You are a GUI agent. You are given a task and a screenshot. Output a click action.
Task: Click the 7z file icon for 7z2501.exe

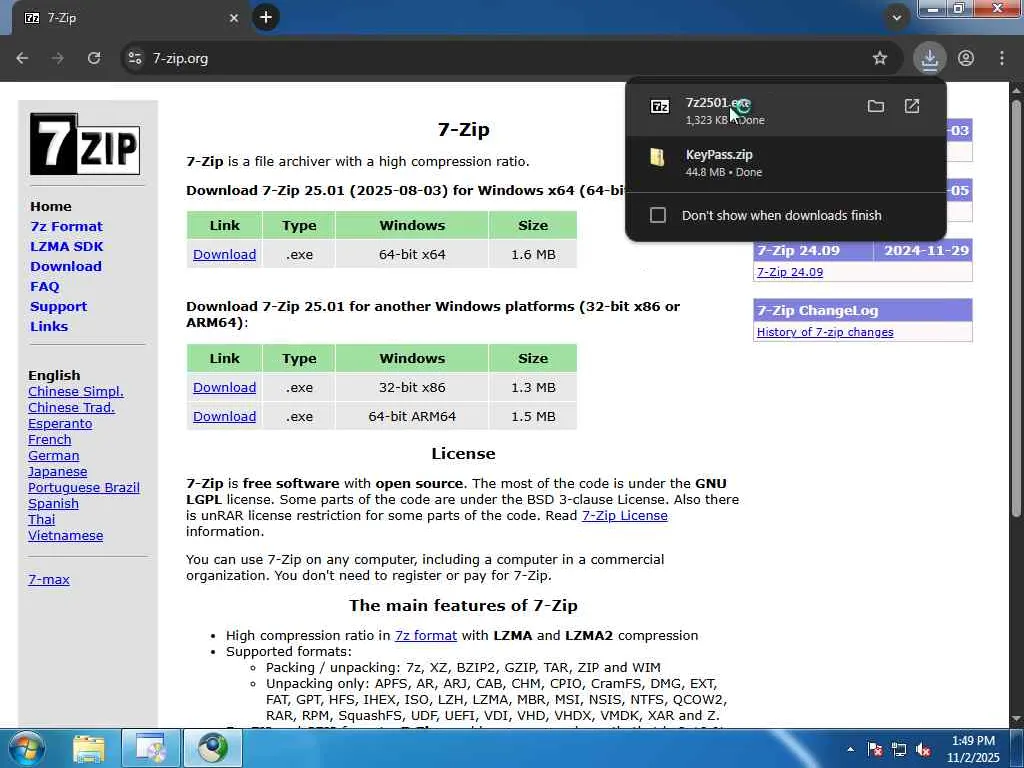[x=660, y=106]
